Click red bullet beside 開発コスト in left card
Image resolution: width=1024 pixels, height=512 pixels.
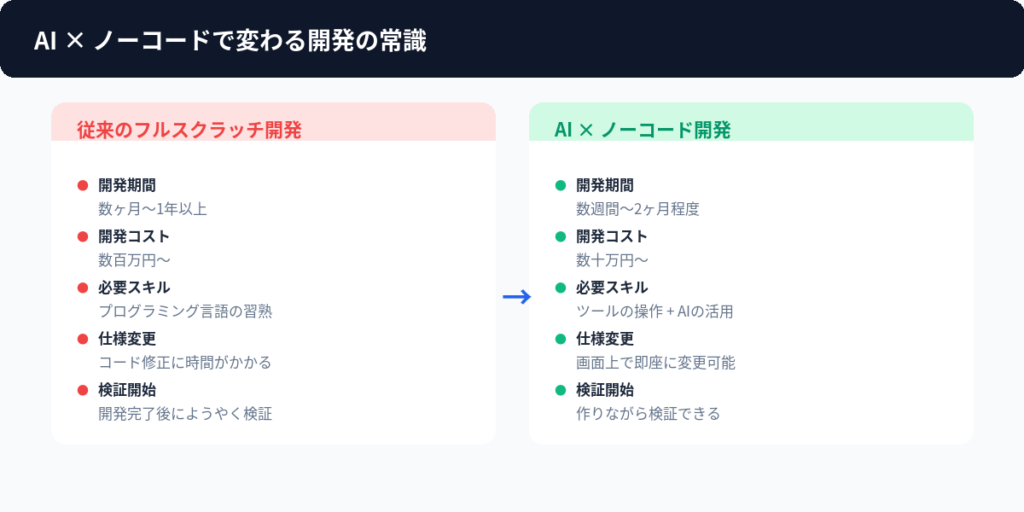tap(83, 237)
